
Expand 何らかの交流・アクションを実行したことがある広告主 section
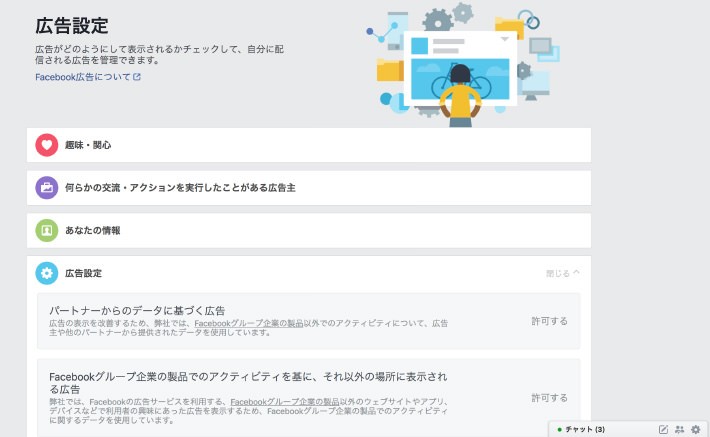tap(309, 187)
